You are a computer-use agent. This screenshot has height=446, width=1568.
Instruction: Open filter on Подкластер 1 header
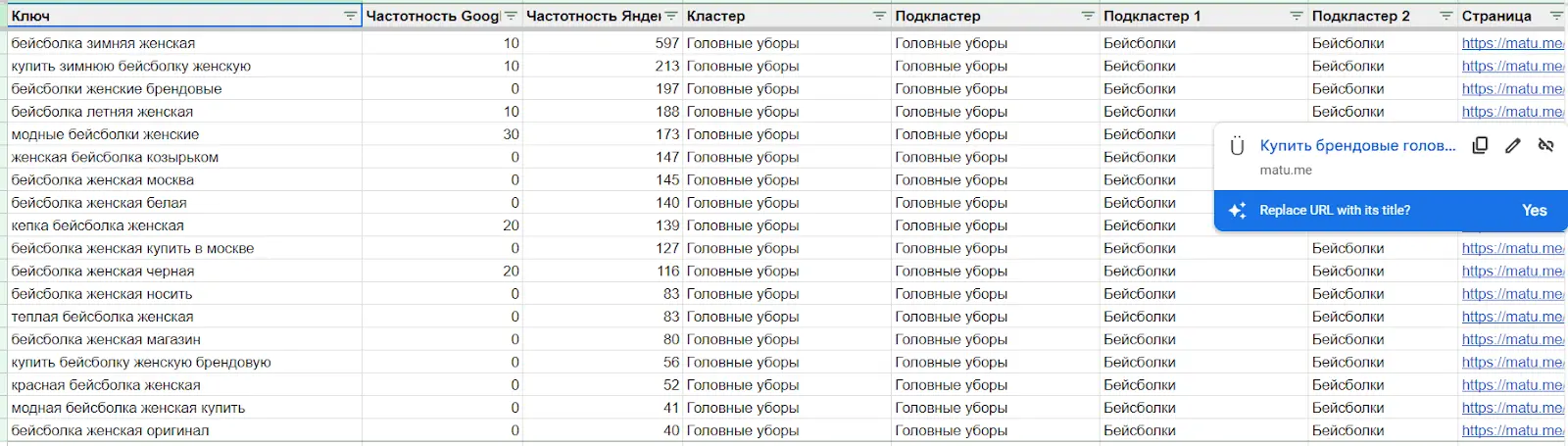1297,16
